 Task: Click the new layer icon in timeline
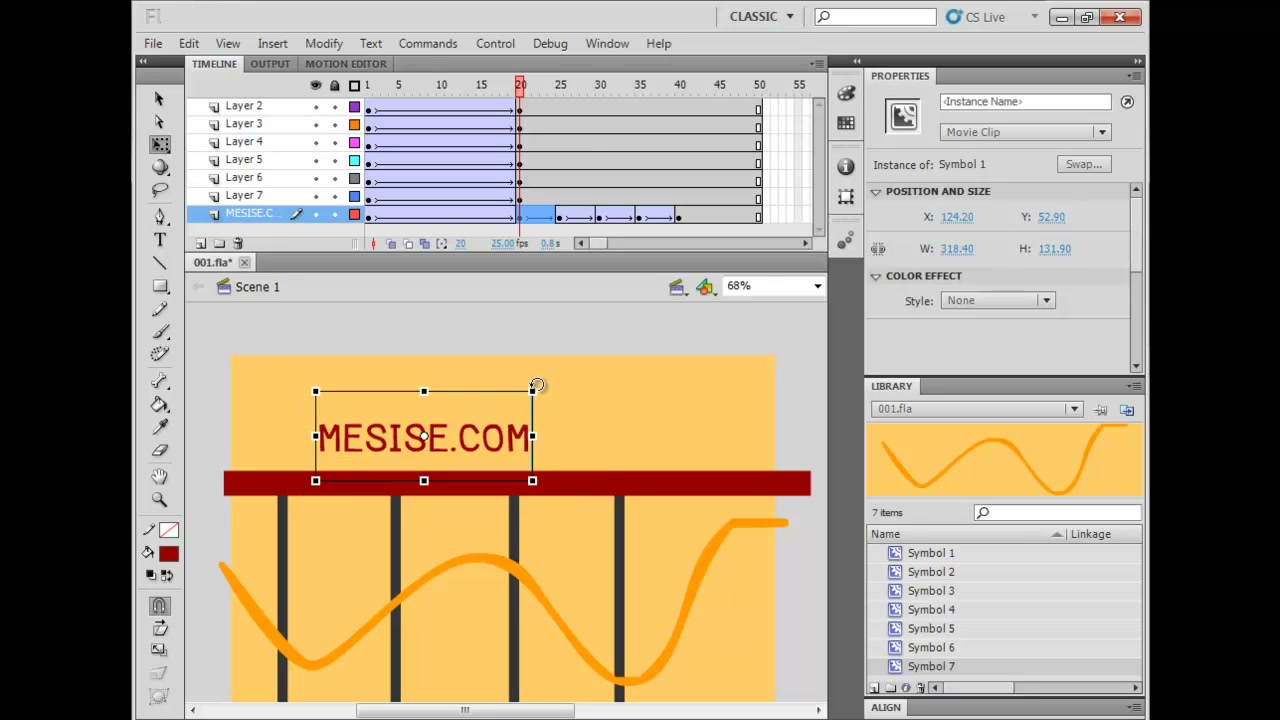point(201,244)
